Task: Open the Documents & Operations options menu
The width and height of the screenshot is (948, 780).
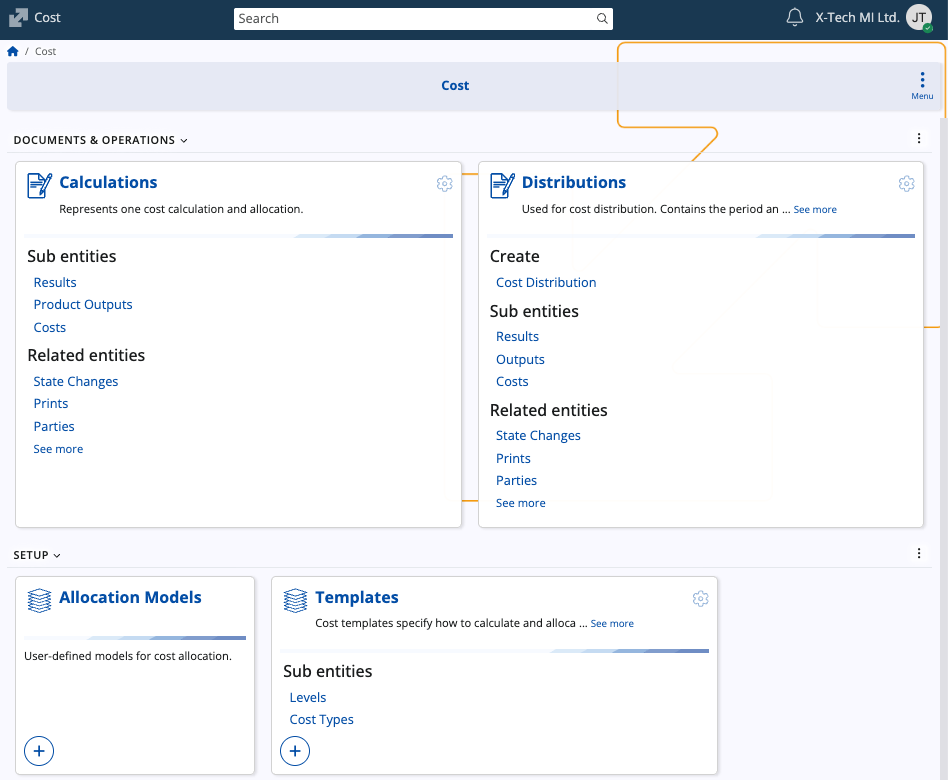Action: point(919,139)
